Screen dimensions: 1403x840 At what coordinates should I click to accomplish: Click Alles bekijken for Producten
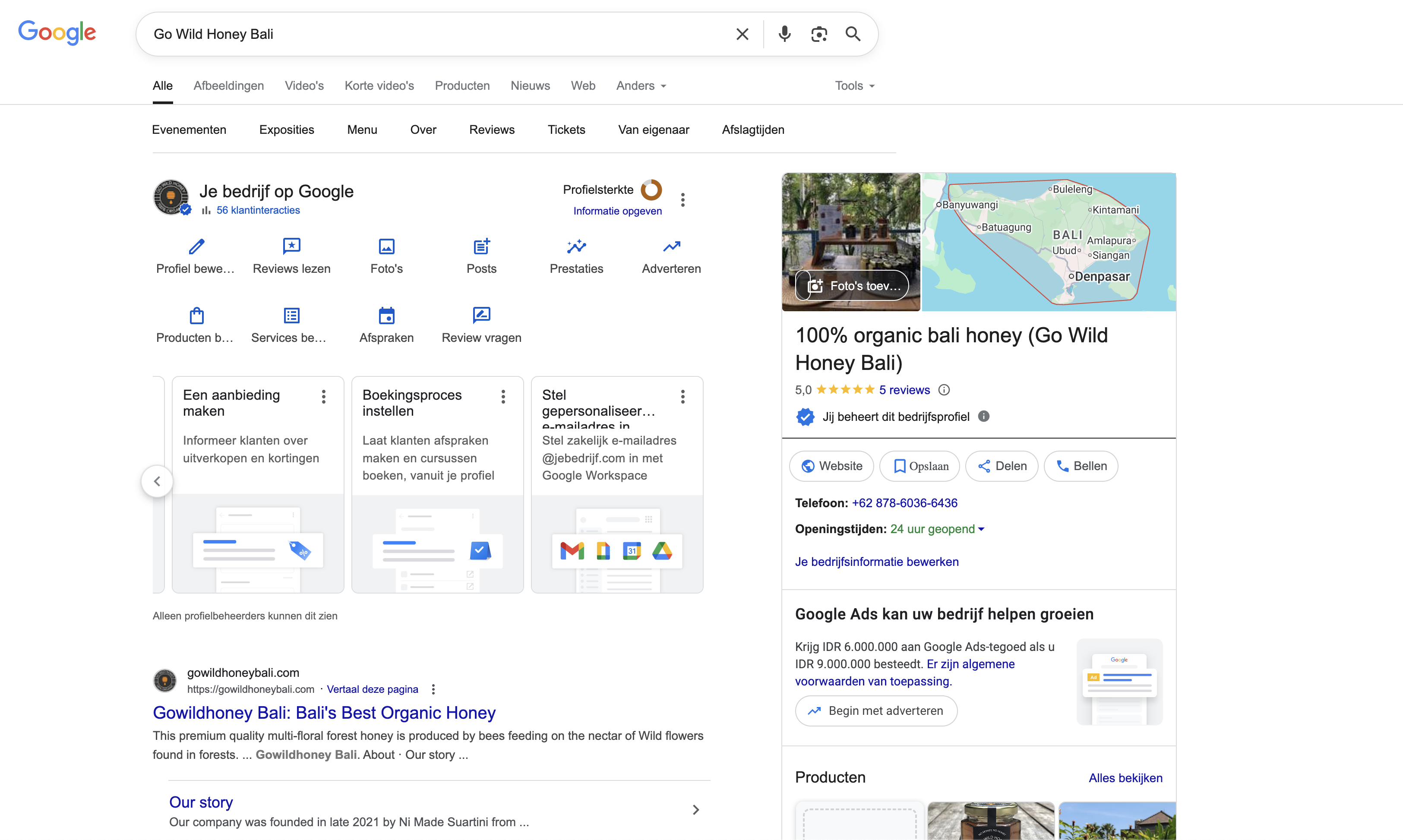1125,778
